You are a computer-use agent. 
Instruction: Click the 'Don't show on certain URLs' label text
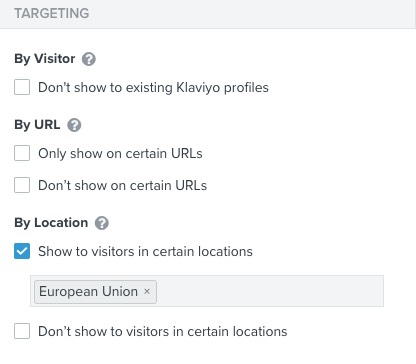(x=123, y=186)
